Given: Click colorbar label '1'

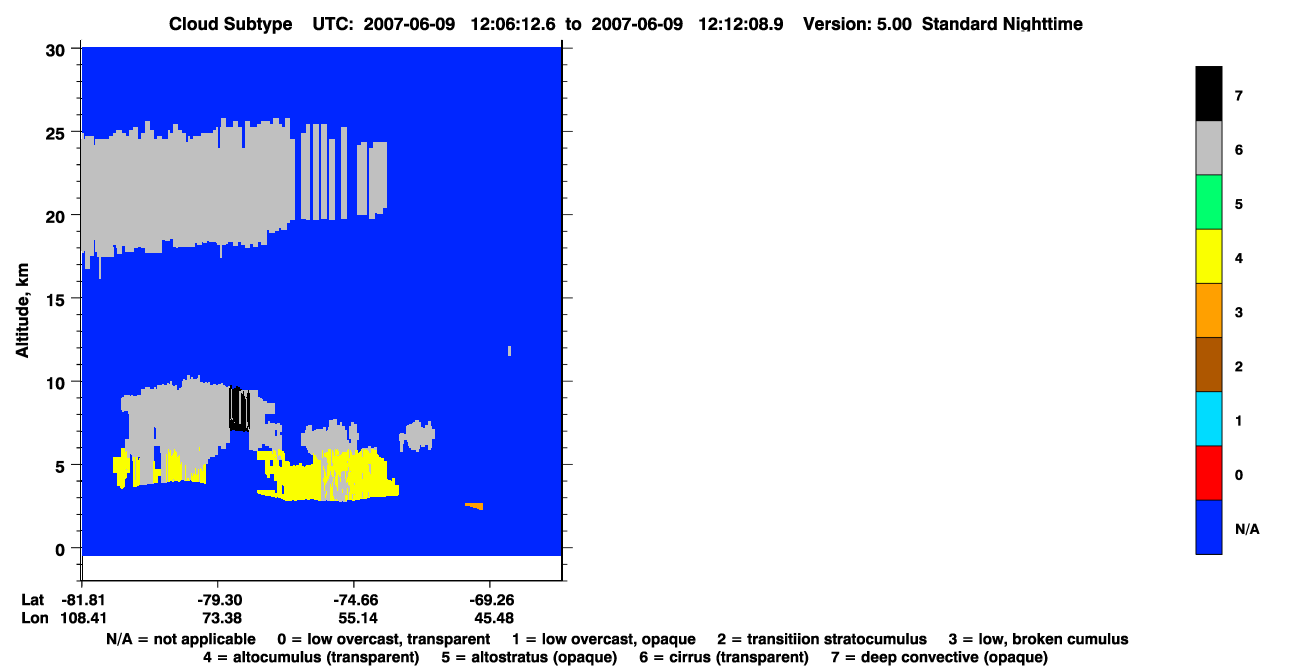Looking at the screenshot, I should click(1239, 420).
